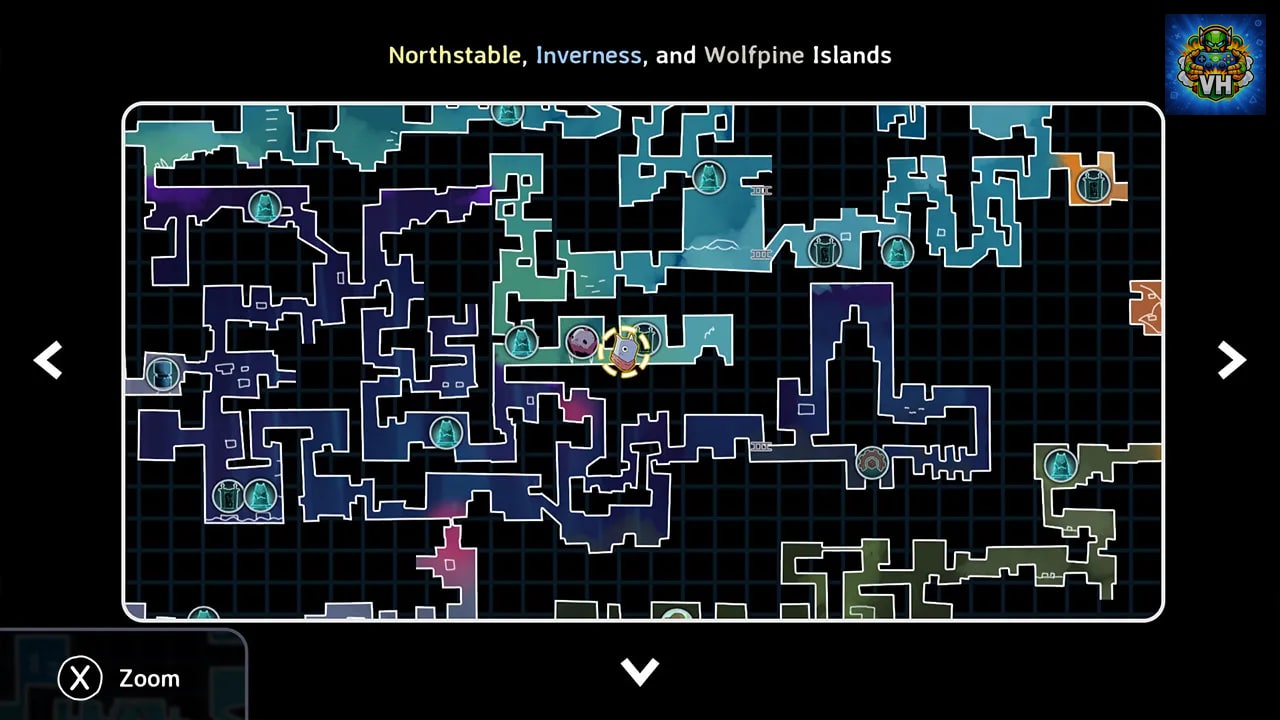Select the statue icon left of the purple creature

point(521,342)
